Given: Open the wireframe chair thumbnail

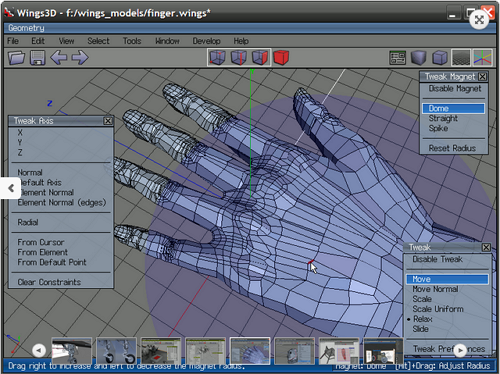Looking at the screenshot, I should [339, 351].
